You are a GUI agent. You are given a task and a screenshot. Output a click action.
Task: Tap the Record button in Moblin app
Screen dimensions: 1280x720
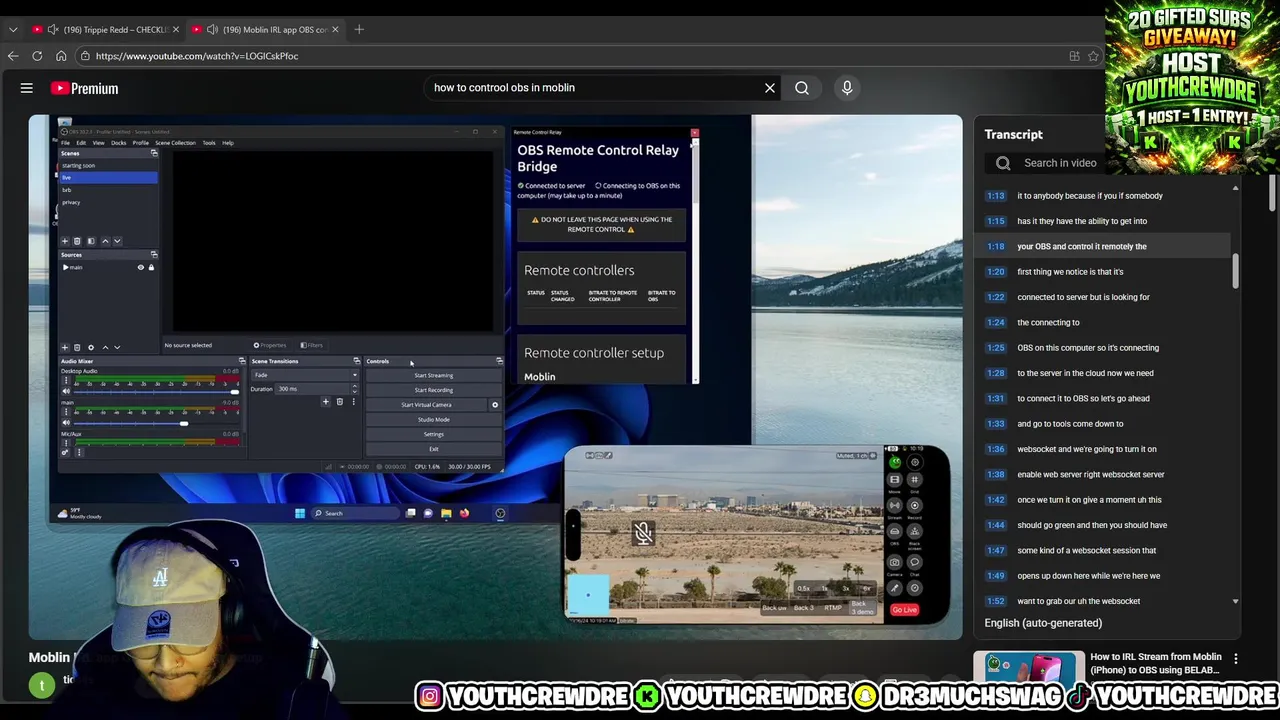(x=915, y=505)
